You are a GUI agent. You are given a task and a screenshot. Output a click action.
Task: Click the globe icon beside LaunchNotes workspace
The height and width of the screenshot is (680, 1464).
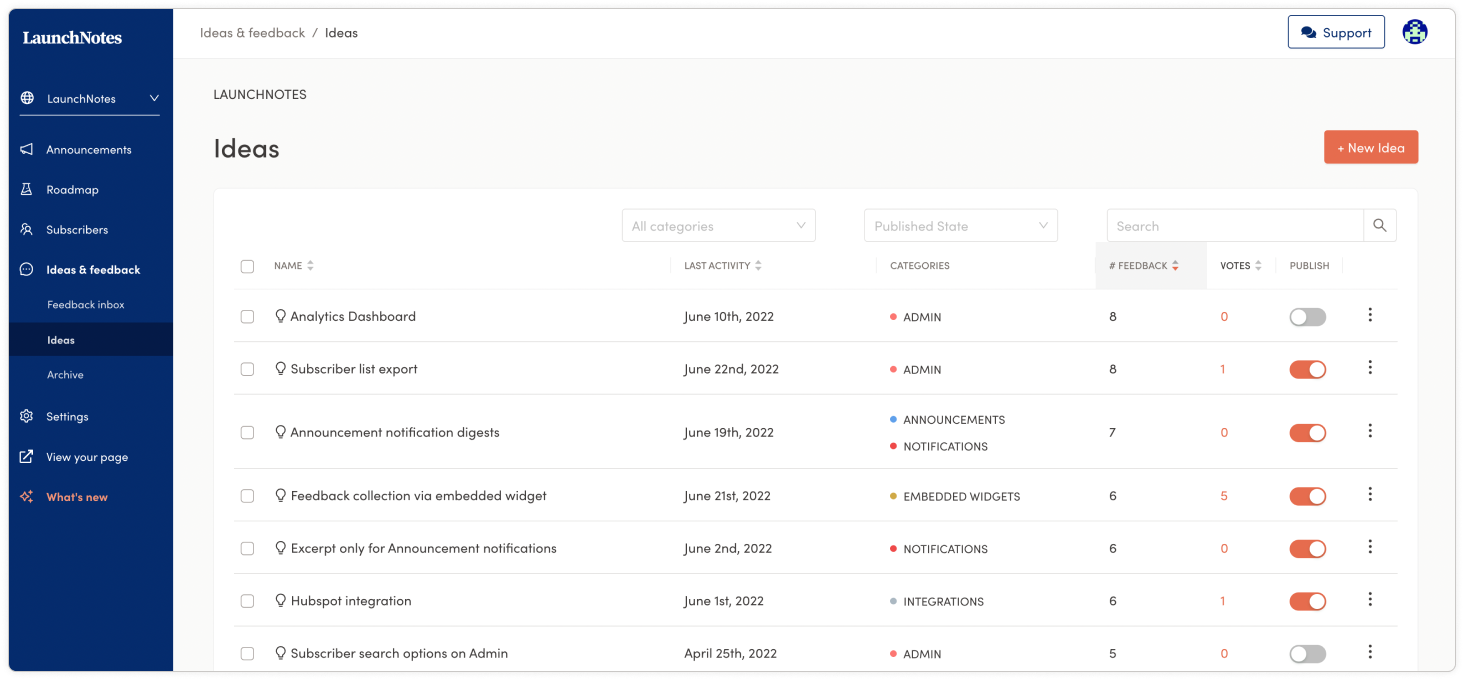pos(27,99)
